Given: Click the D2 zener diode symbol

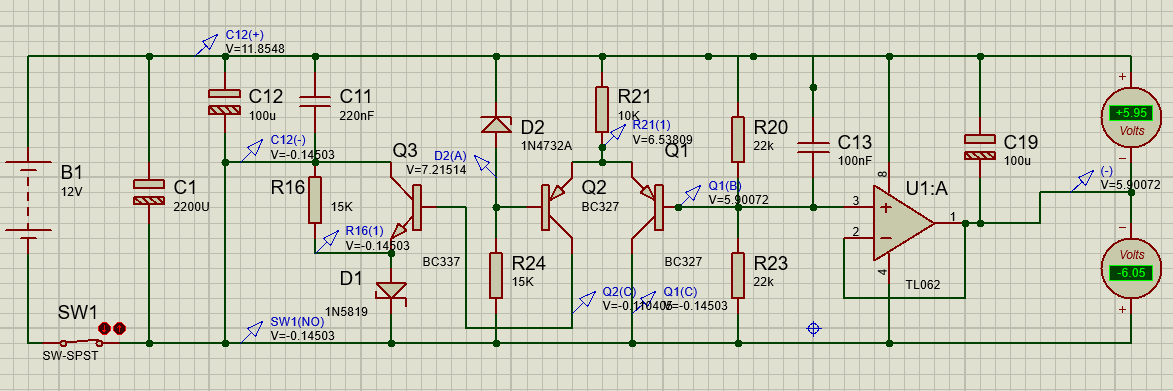Looking at the screenshot, I should point(495,124).
